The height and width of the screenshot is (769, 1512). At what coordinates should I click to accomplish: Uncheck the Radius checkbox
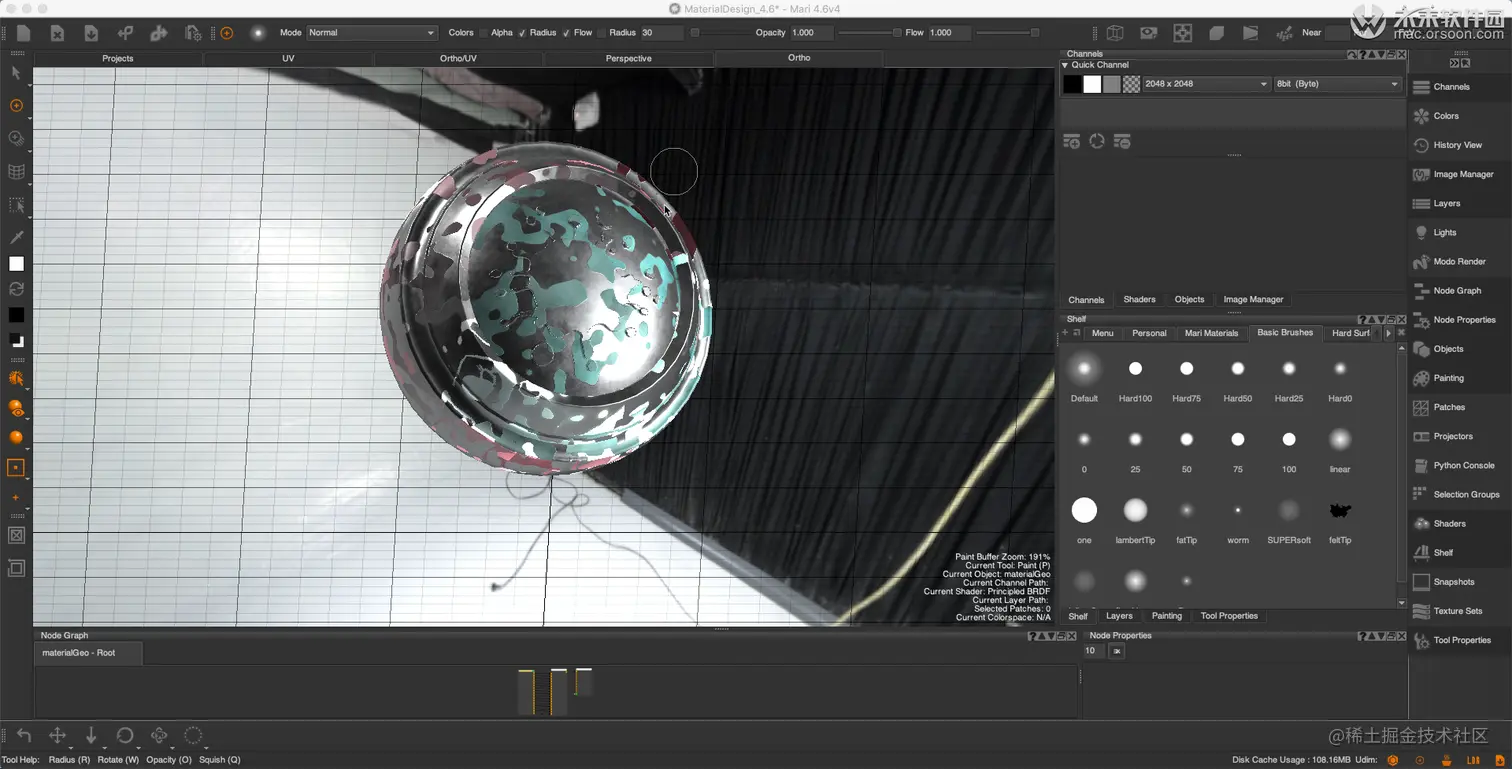point(566,33)
